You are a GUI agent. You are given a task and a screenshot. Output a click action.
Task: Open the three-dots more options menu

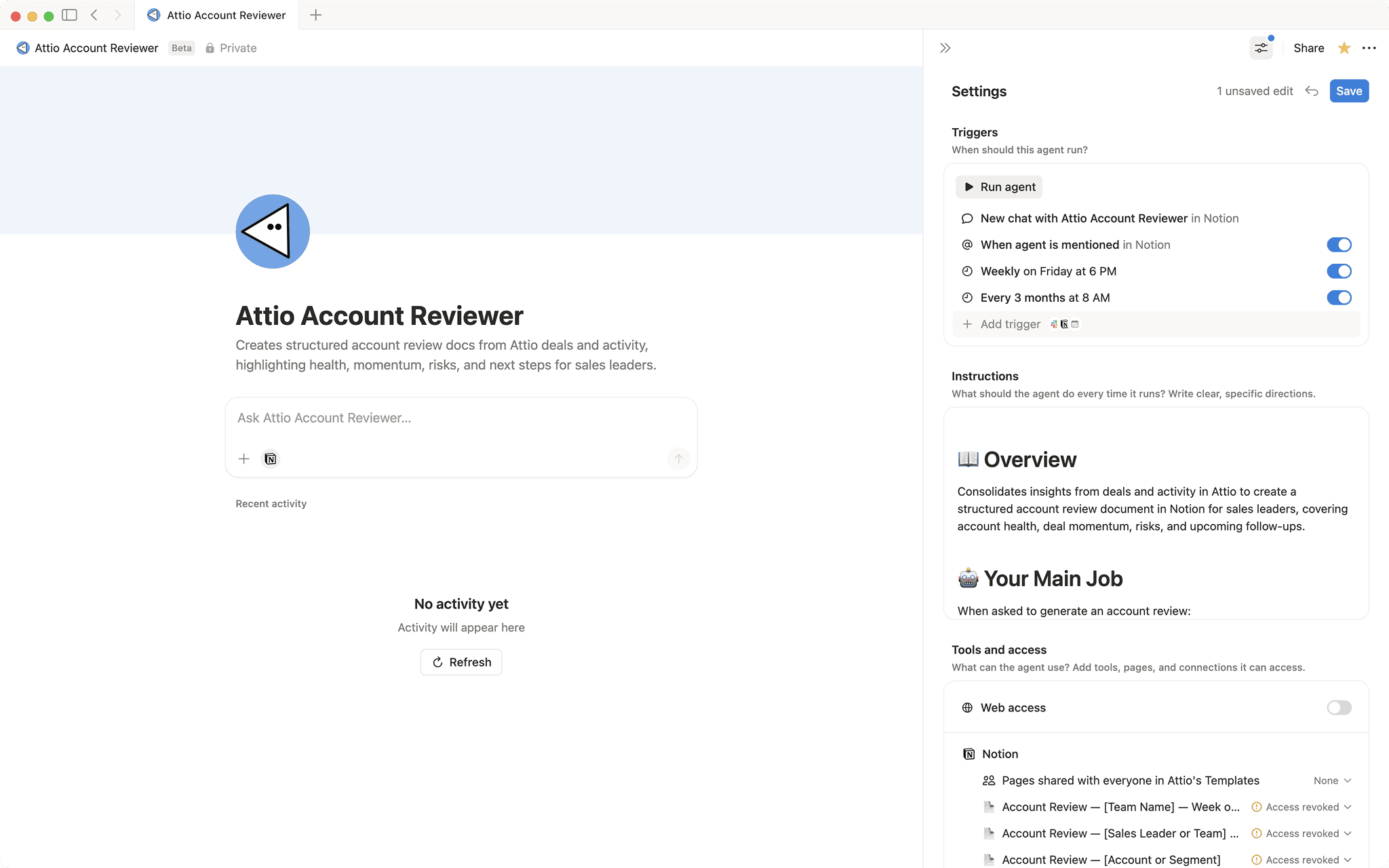(1369, 48)
